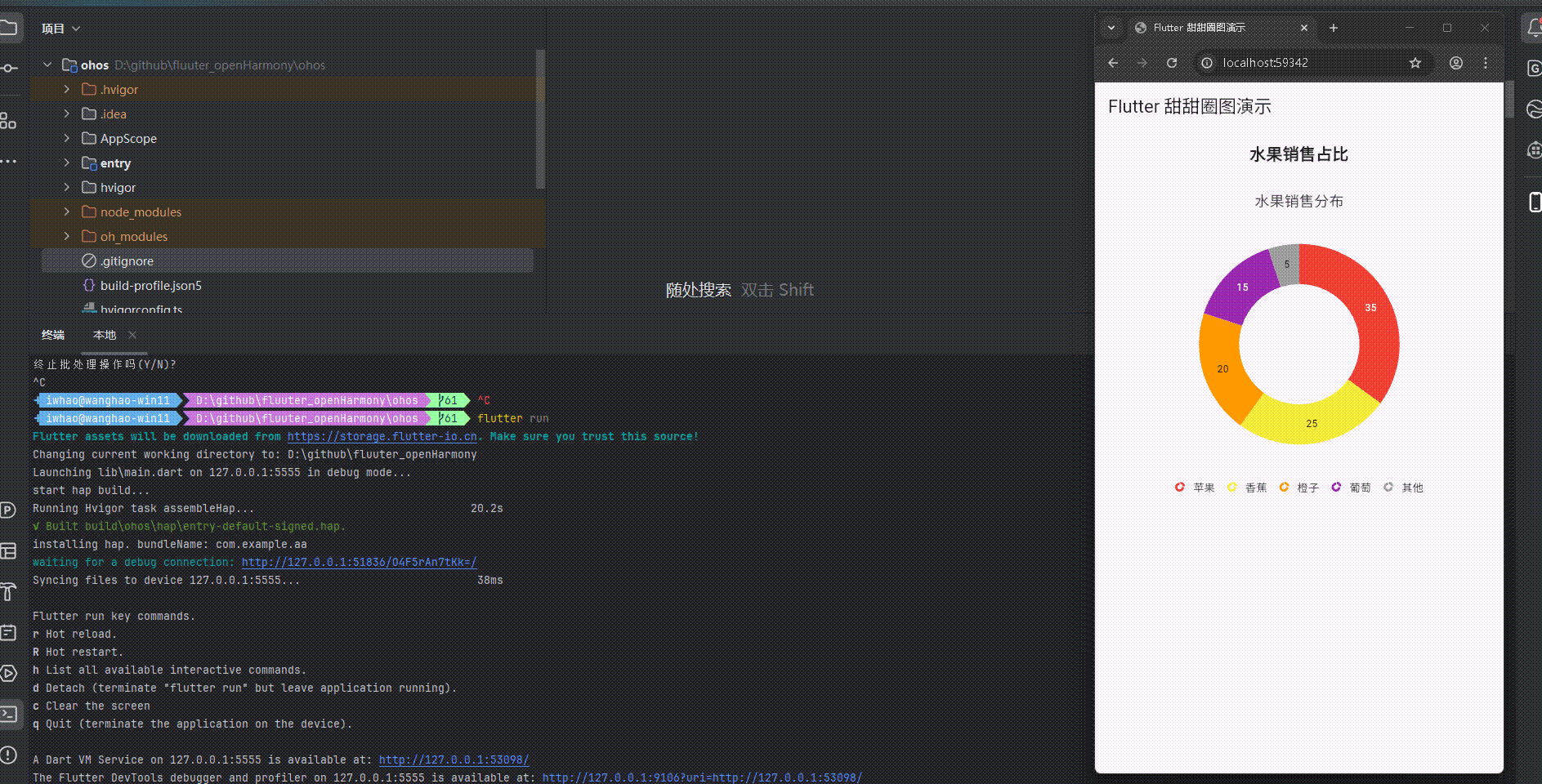The height and width of the screenshot is (784, 1542).
Task: Expand the .hvigor folder
Action: (x=67, y=89)
